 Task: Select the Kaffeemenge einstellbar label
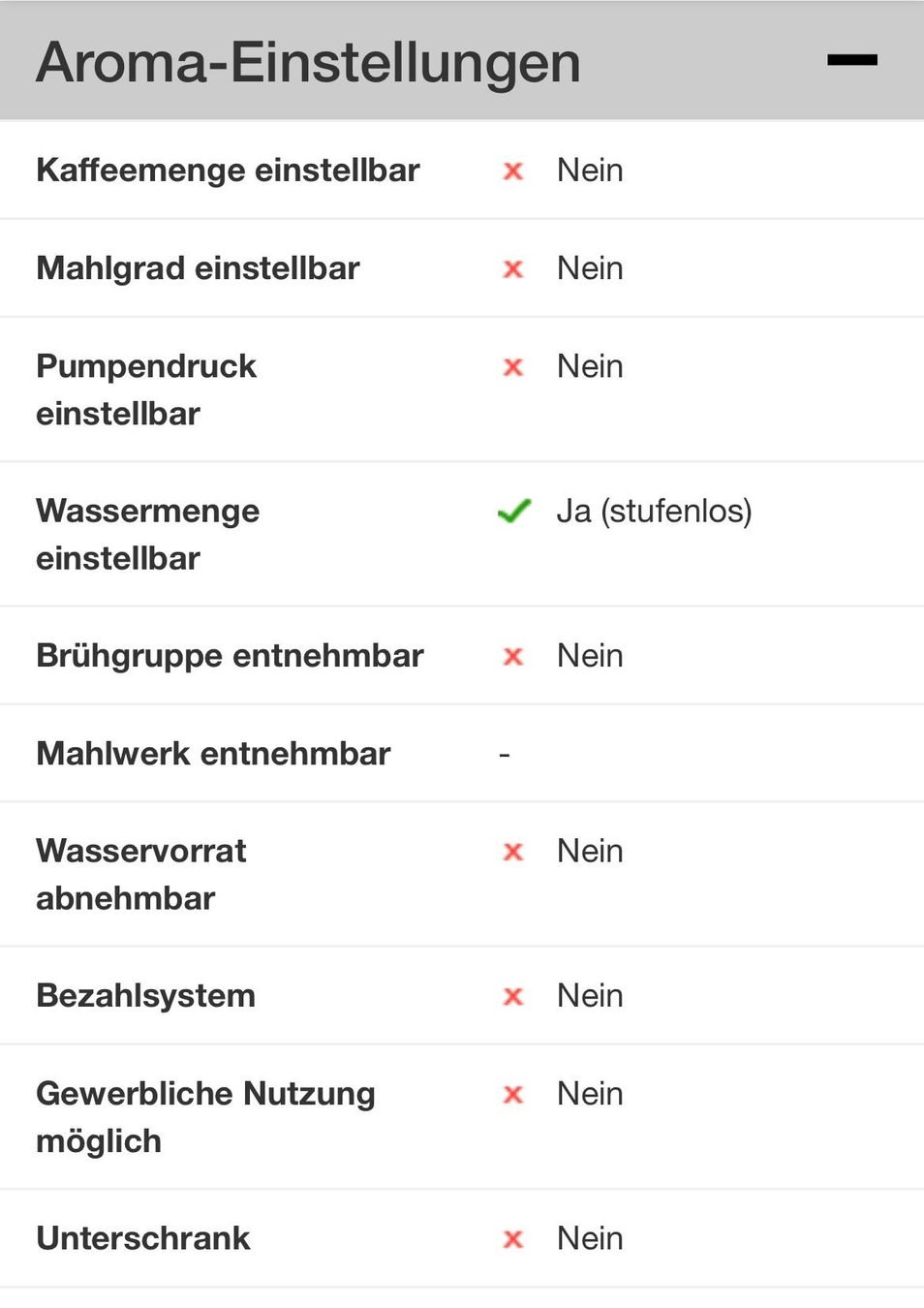click(x=228, y=171)
